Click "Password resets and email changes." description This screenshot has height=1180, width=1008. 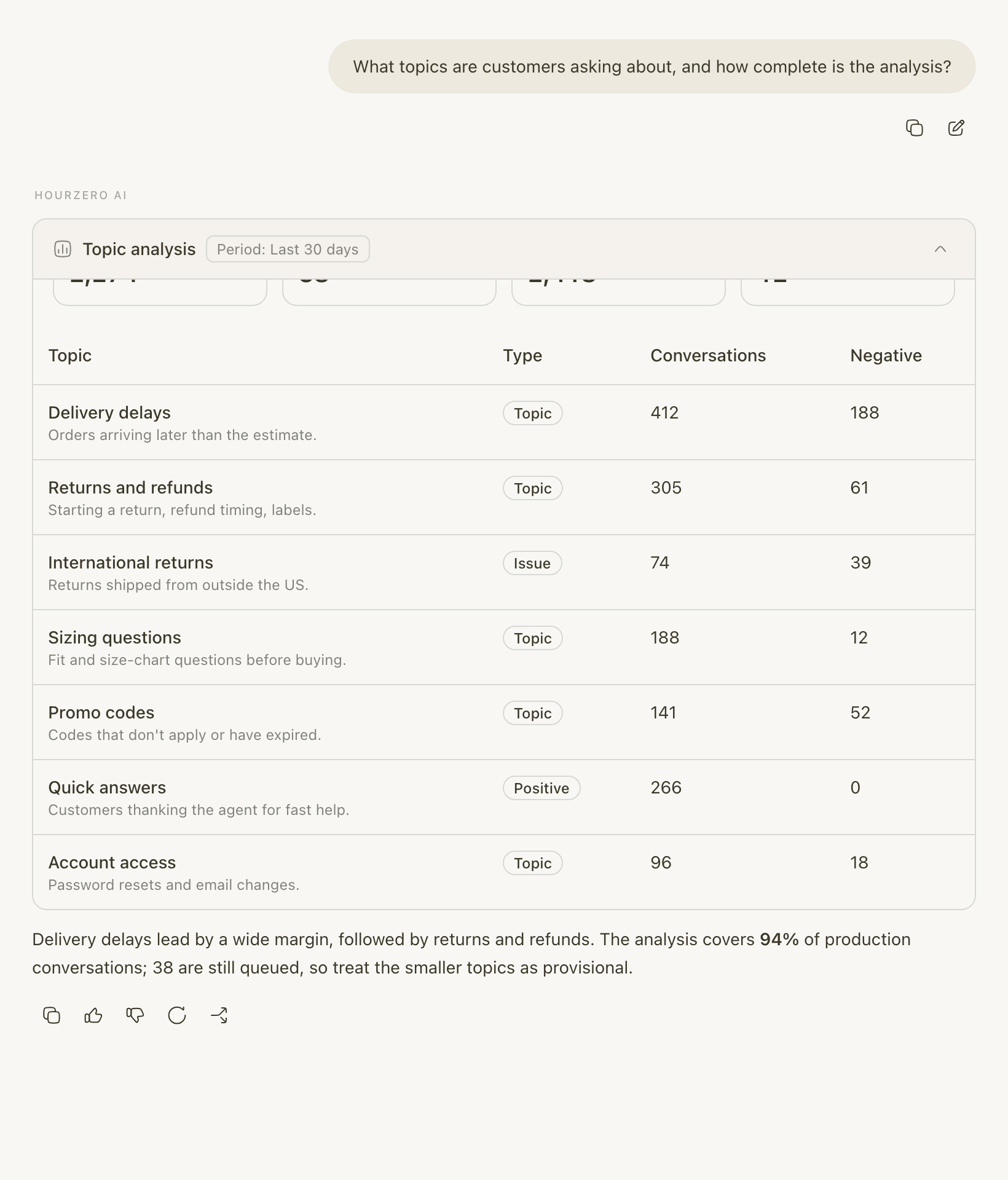[x=174, y=885]
